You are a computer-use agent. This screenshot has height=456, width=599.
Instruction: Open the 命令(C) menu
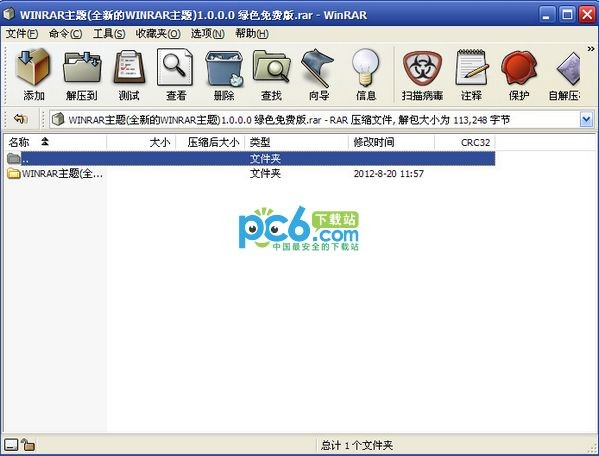[65, 34]
